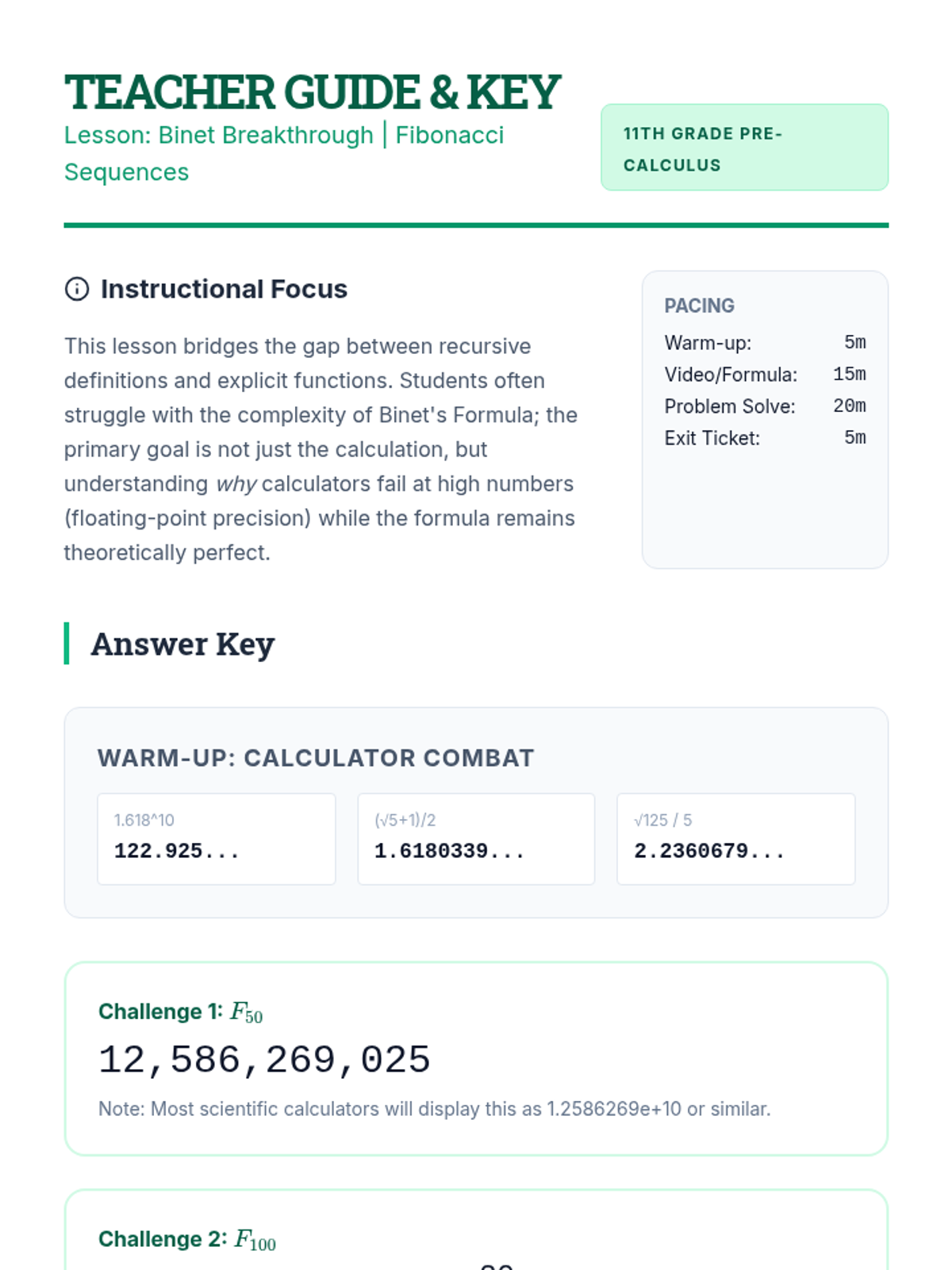
Task: Select the Binet Breakthrough lesson subtitle
Action: tap(284, 153)
